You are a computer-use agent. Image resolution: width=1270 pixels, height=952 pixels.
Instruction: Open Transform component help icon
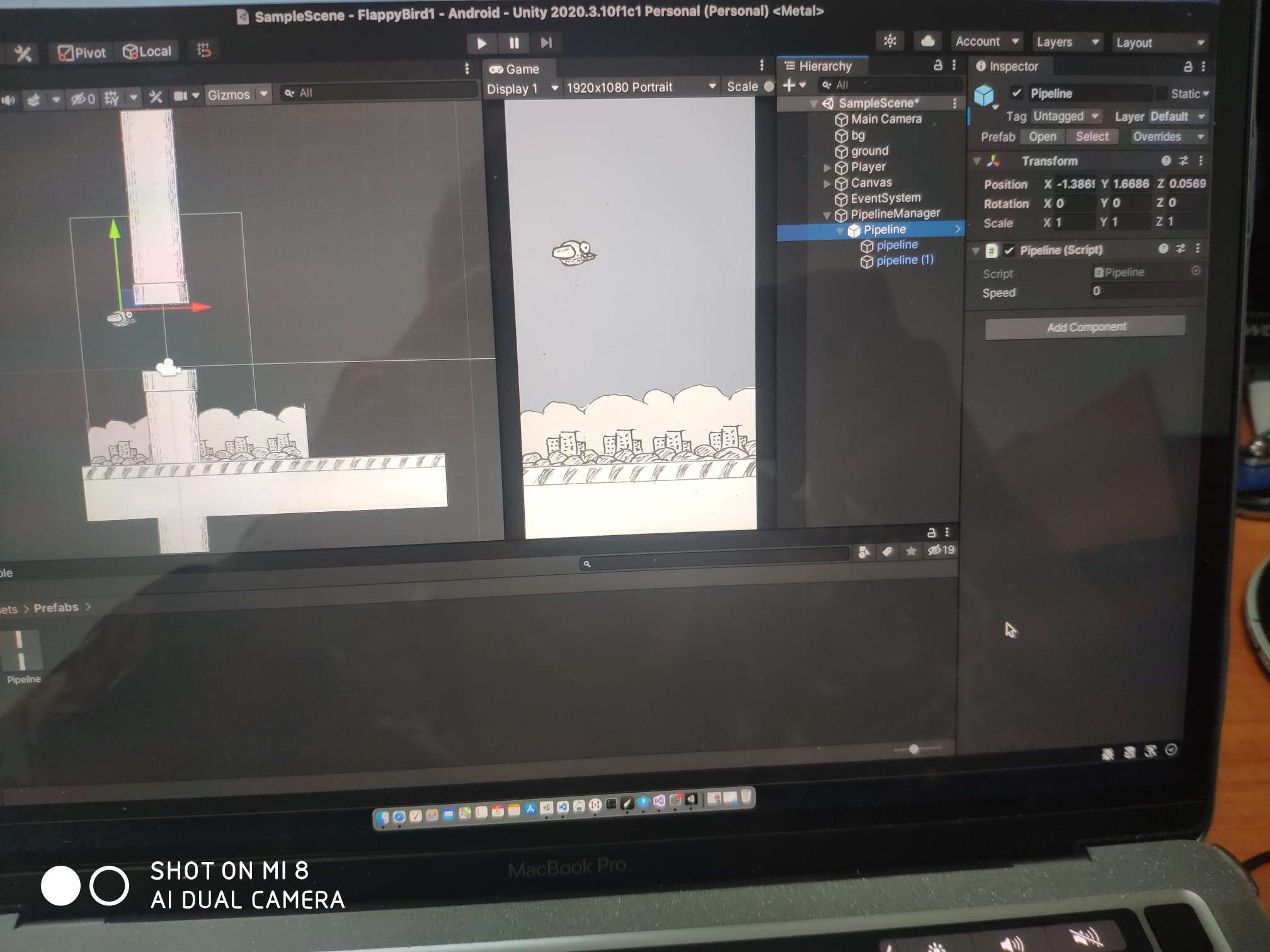pyautogui.click(x=1166, y=161)
